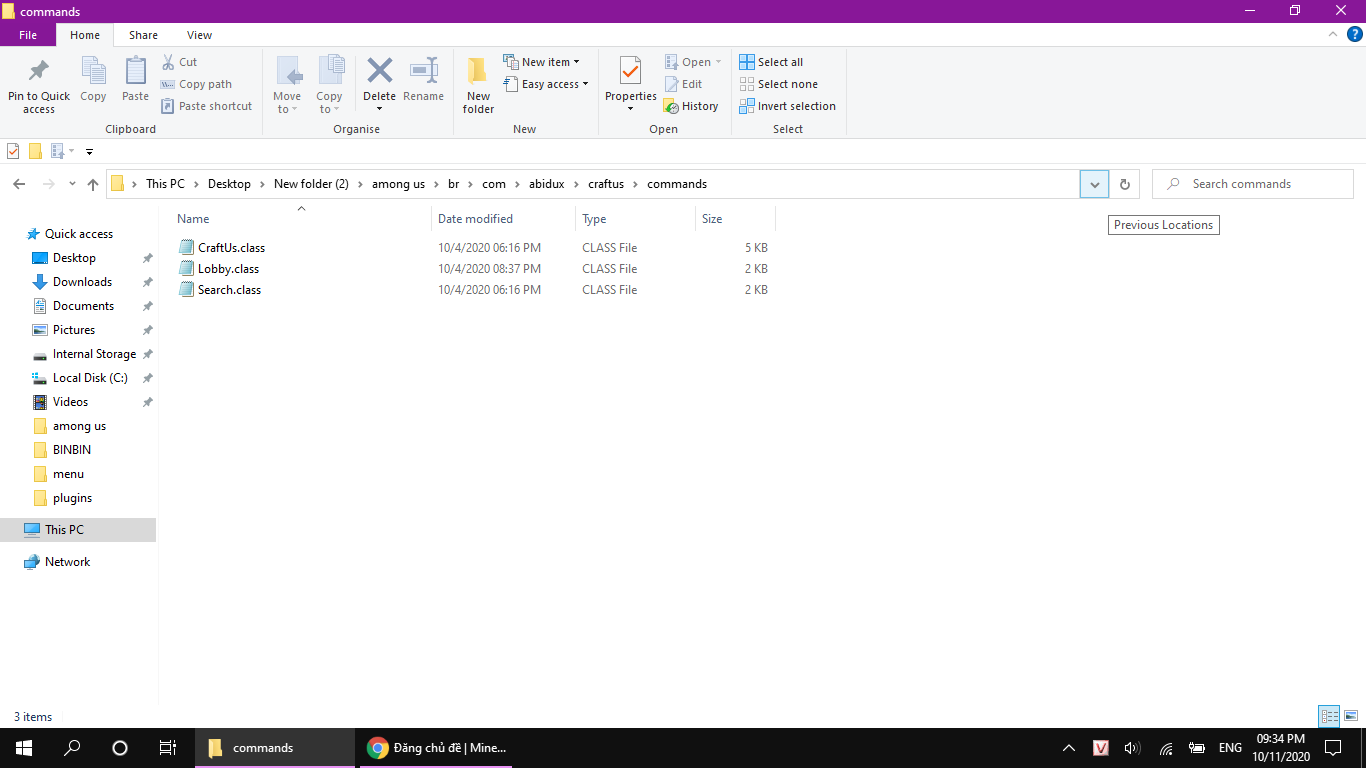The width and height of the screenshot is (1366, 768).
Task: Click the volume speaker tray icon
Action: point(1132,748)
